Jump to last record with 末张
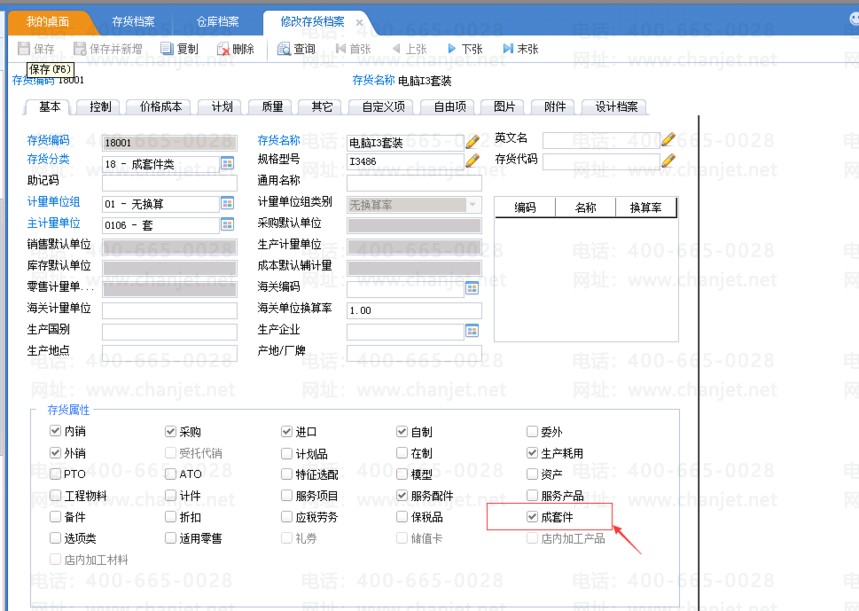Image resolution: width=859 pixels, height=611 pixels. tap(521, 49)
